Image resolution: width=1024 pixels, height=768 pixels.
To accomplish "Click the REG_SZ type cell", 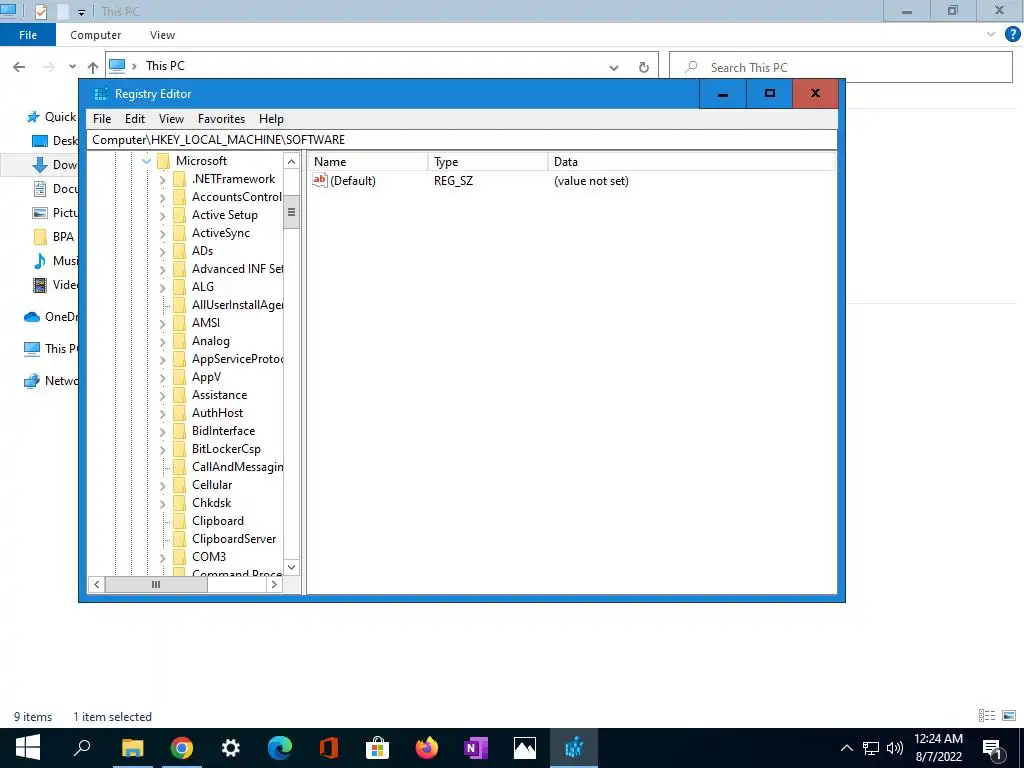I will [453, 181].
